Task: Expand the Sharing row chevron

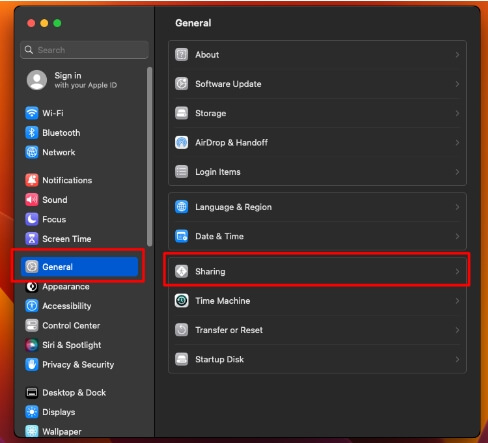Action: pyautogui.click(x=457, y=271)
